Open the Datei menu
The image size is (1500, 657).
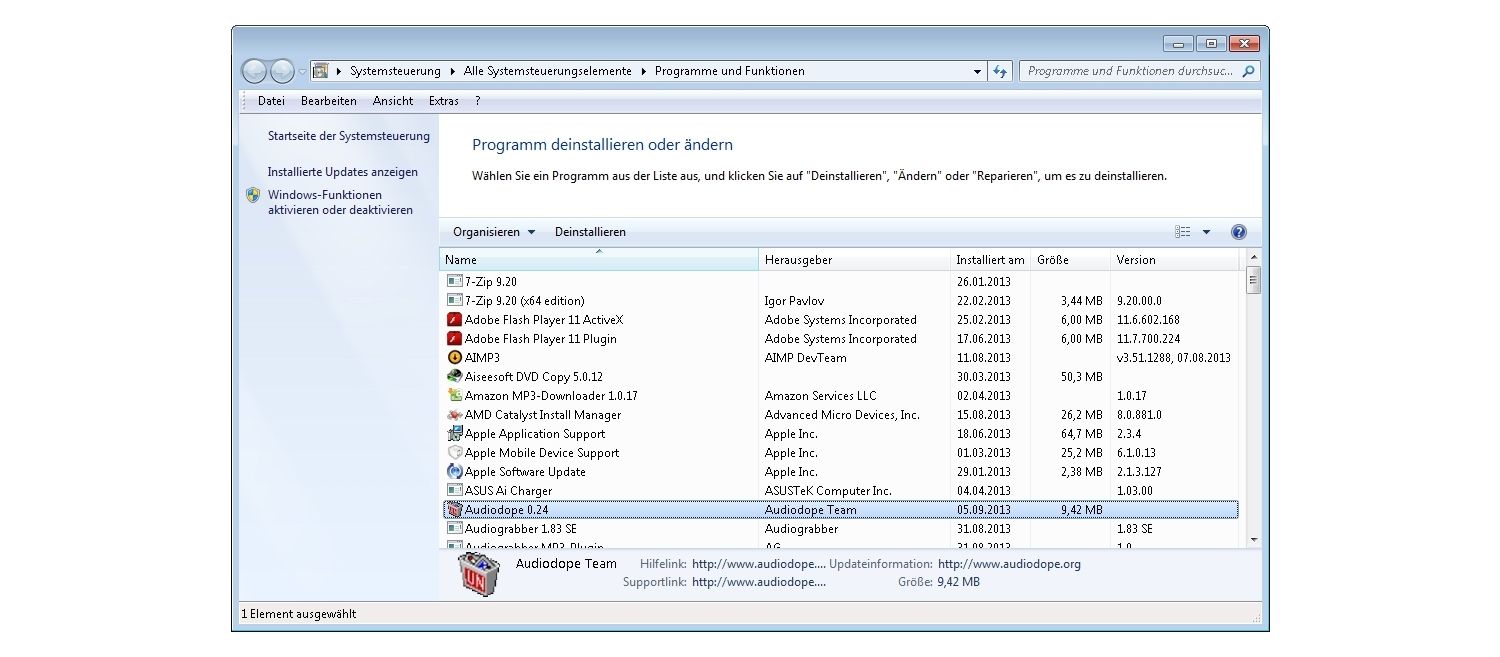coord(271,101)
